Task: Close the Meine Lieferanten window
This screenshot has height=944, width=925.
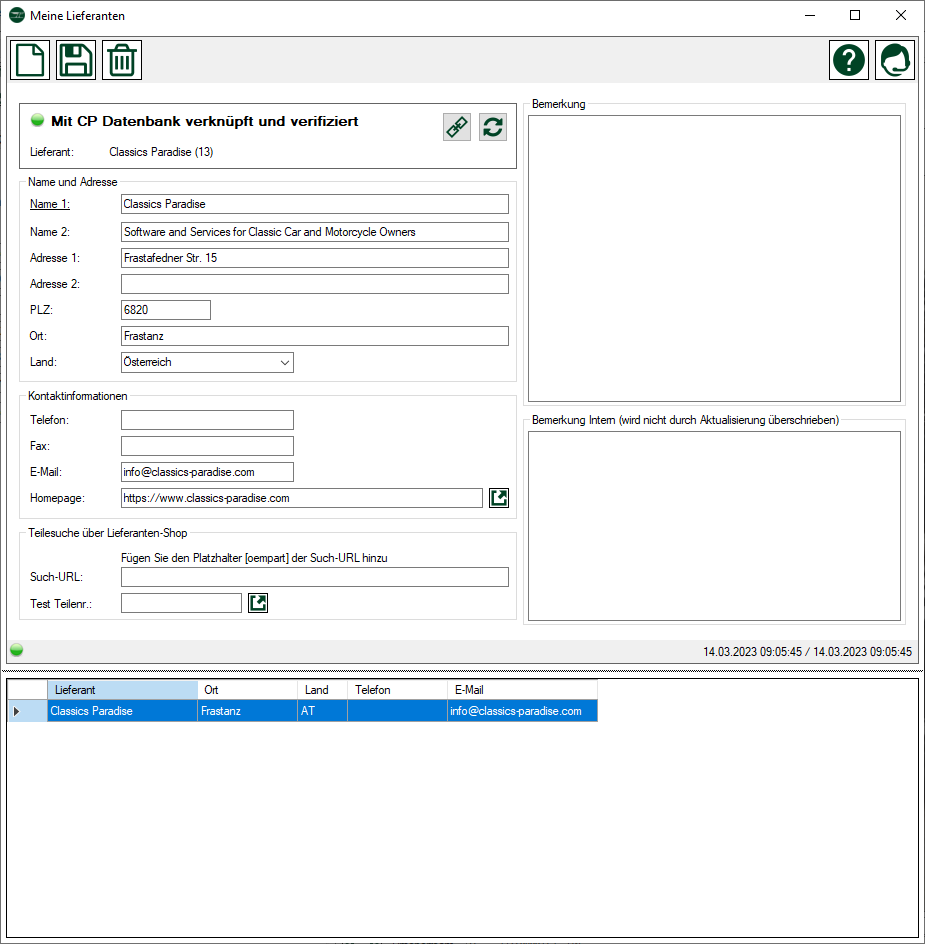Action: coord(900,15)
